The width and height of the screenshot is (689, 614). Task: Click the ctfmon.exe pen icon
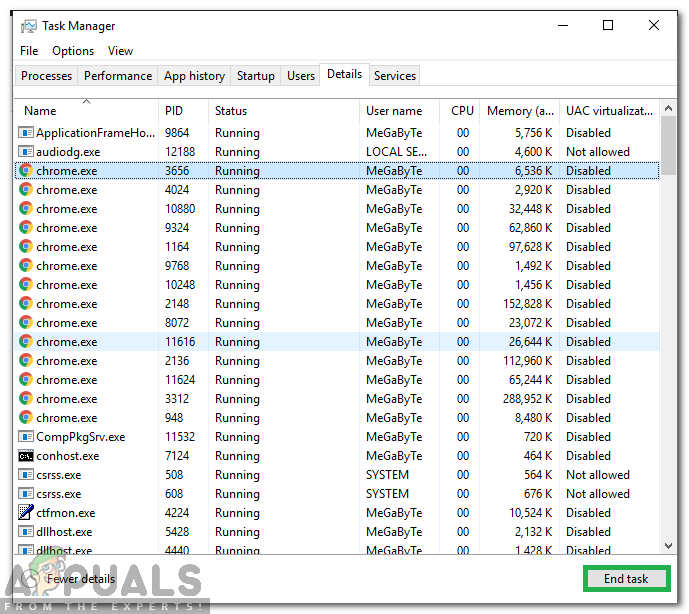(26, 512)
